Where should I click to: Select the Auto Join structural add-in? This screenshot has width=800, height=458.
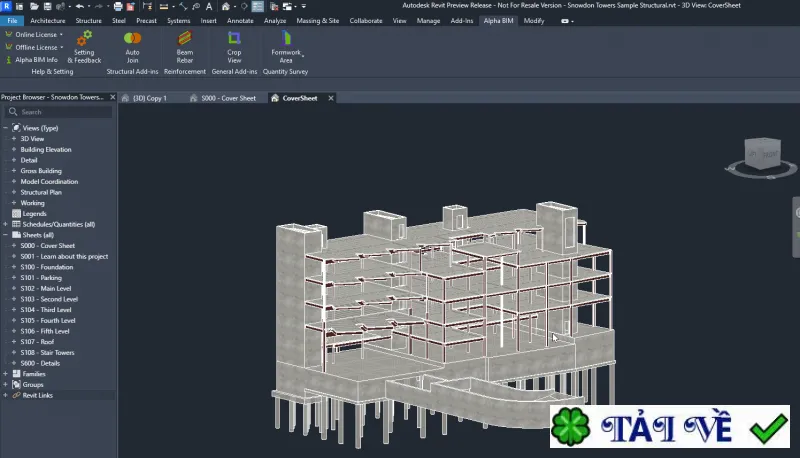(132, 47)
